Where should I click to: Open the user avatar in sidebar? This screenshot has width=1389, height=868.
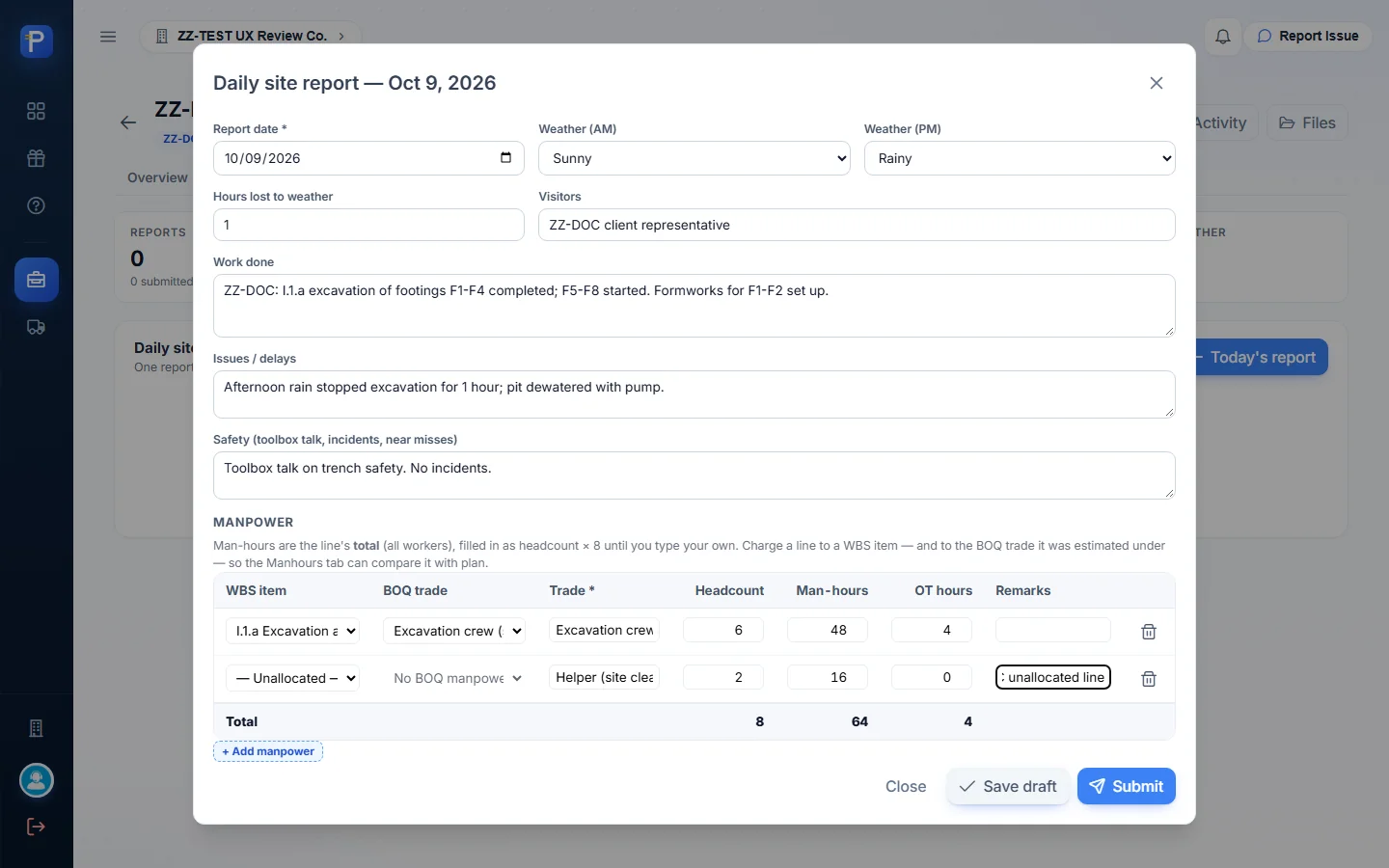point(37,780)
